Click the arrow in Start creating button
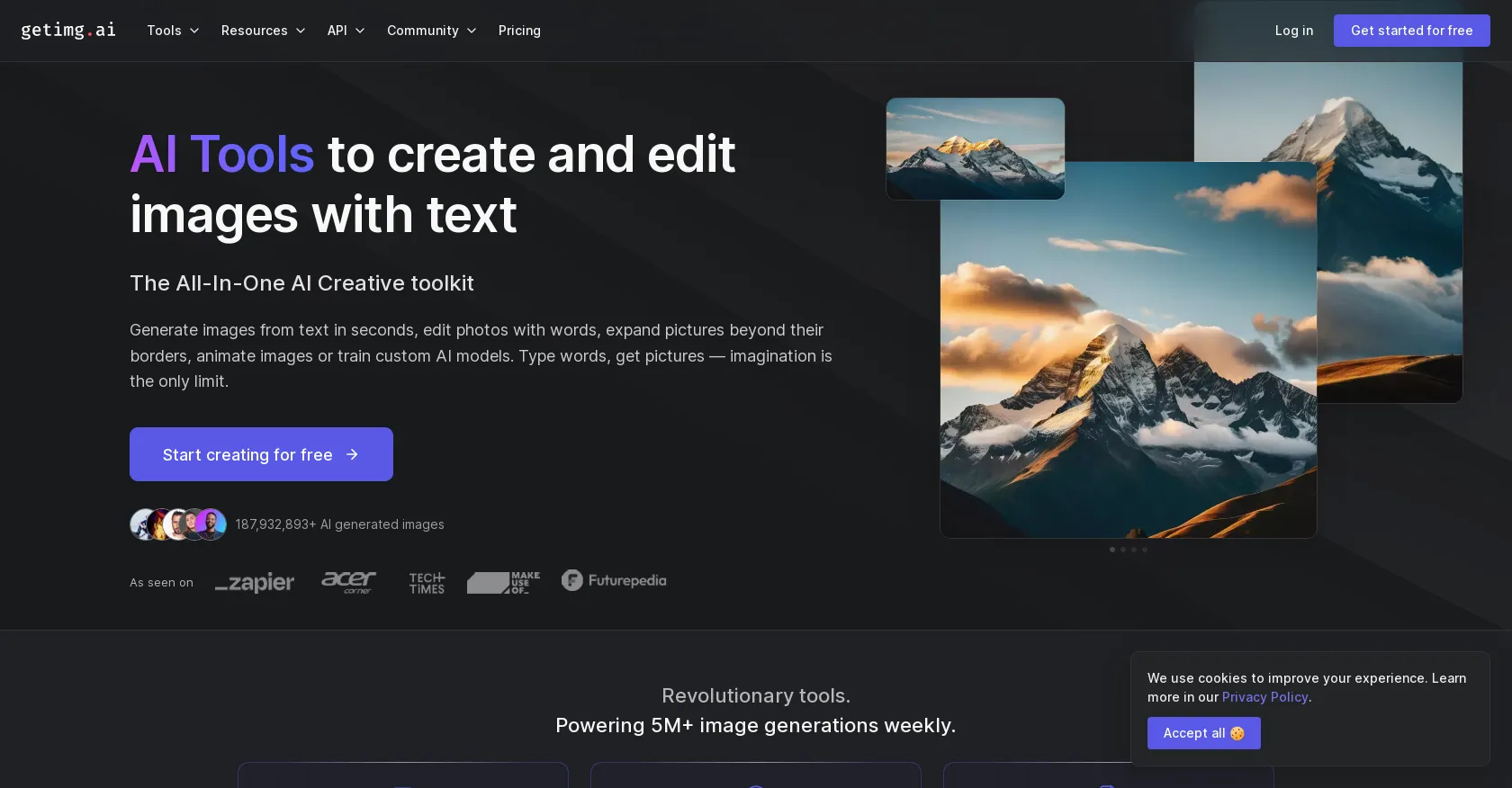1512x788 pixels. tap(352, 454)
